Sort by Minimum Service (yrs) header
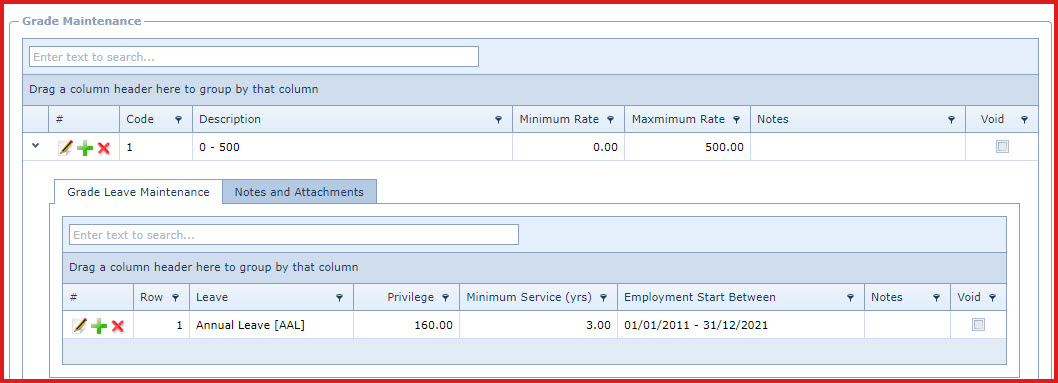This screenshot has height=383, width=1058. [529, 297]
